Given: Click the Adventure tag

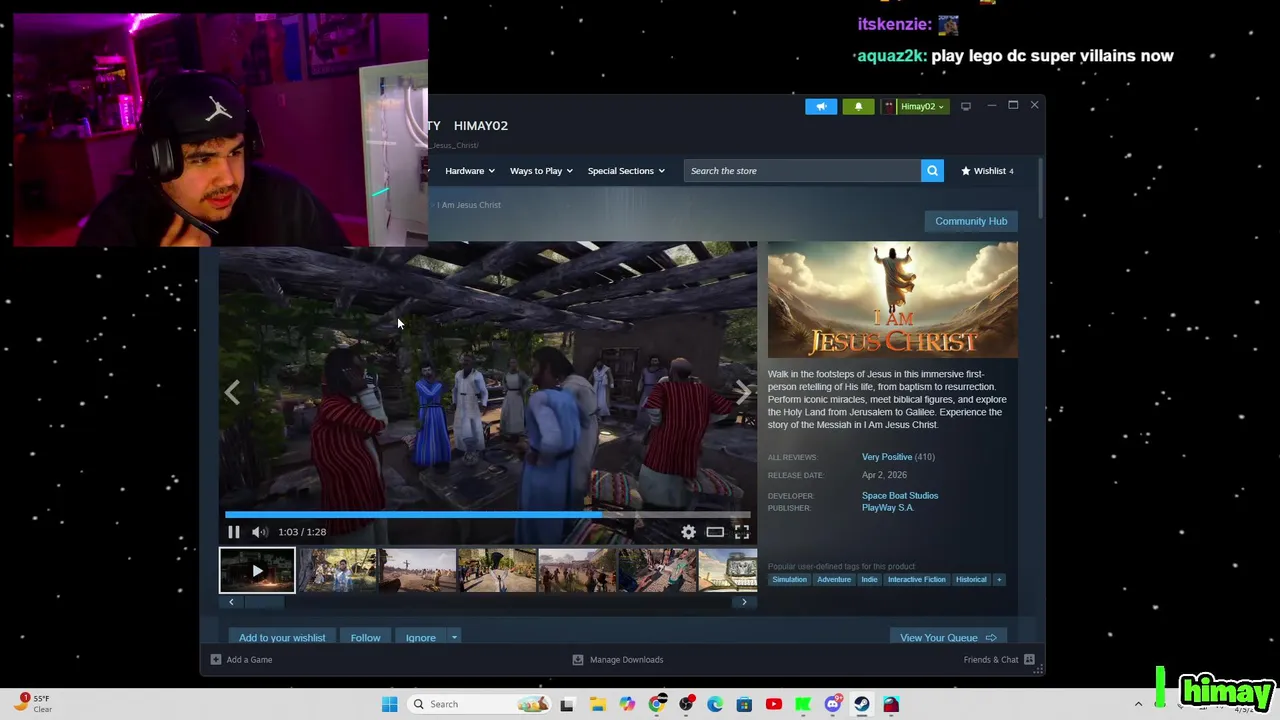Looking at the screenshot, I should click(834, 580).
